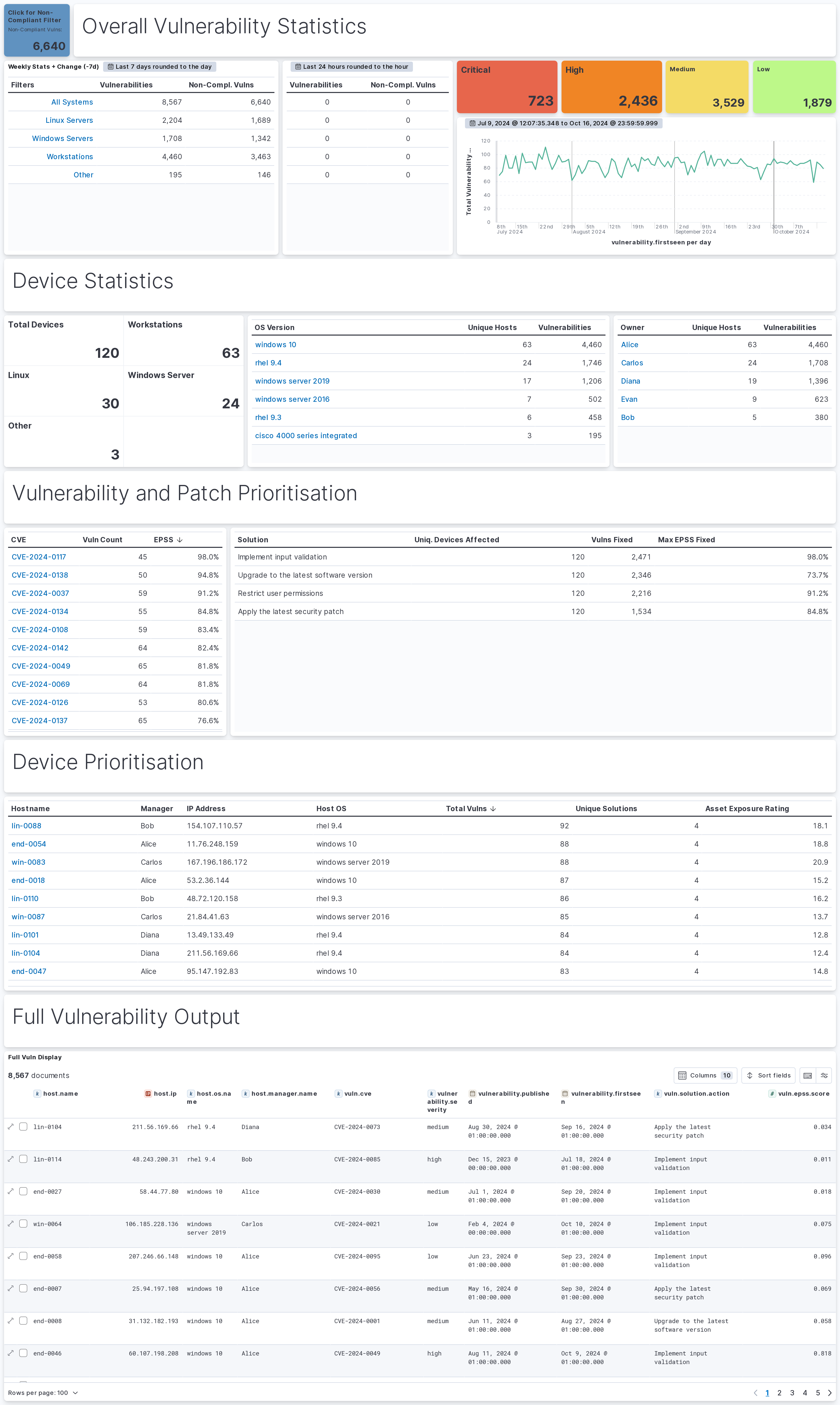Open Last 24 hours time range badge
The height and width of the screenshot is (1405, 840).
tap(352, 67)
